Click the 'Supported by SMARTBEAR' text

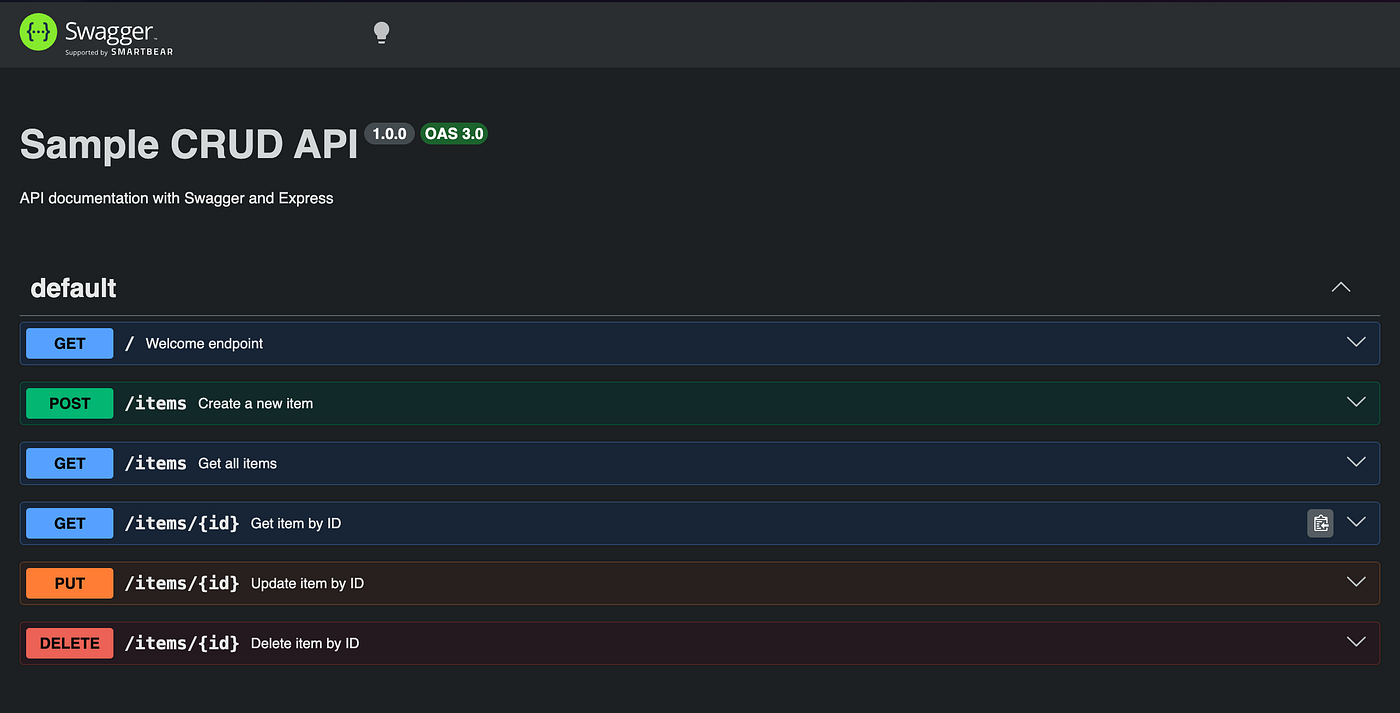point(119,52)
